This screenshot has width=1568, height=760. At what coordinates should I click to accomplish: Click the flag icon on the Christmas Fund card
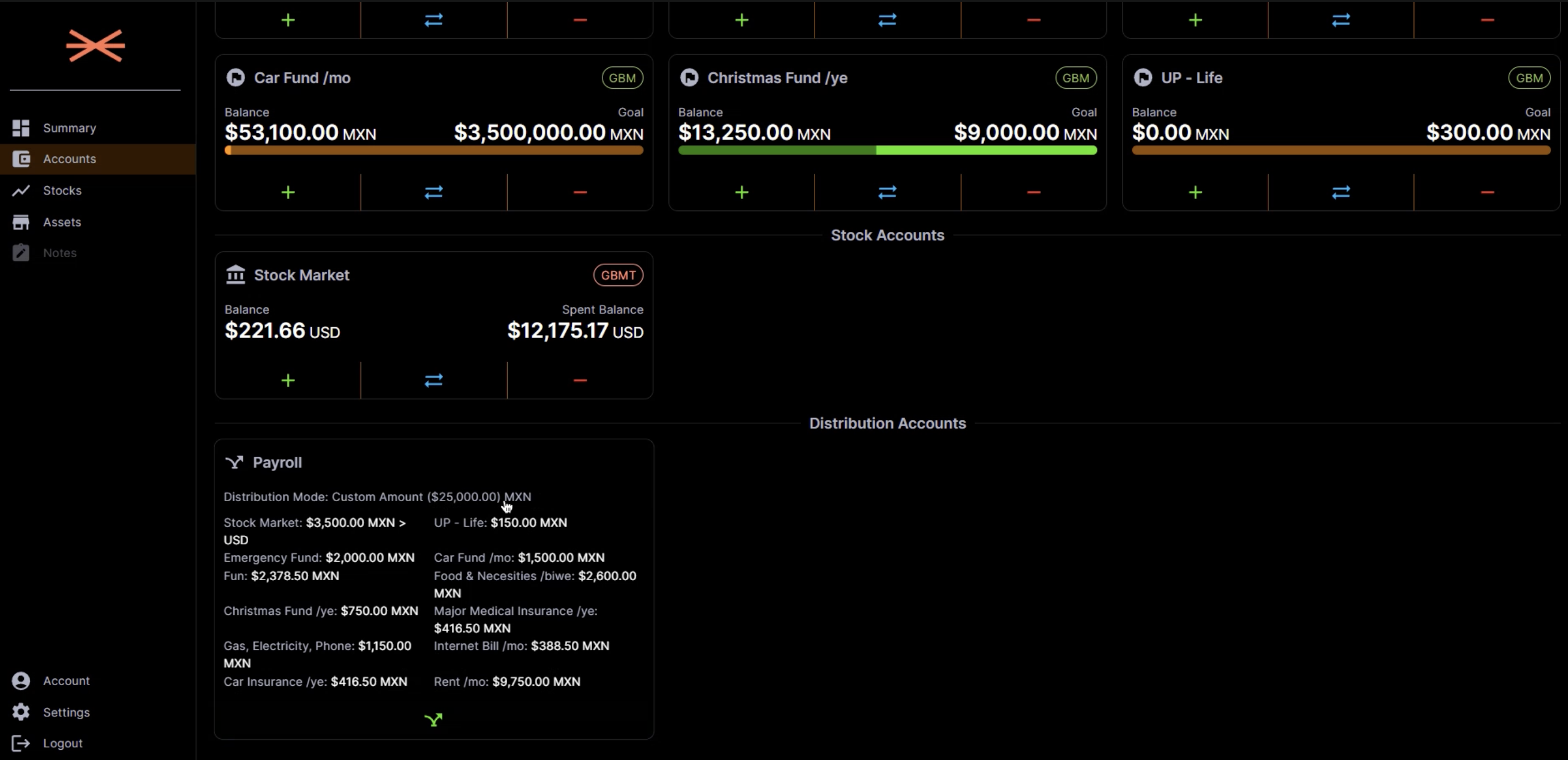(x=689, y=77)
